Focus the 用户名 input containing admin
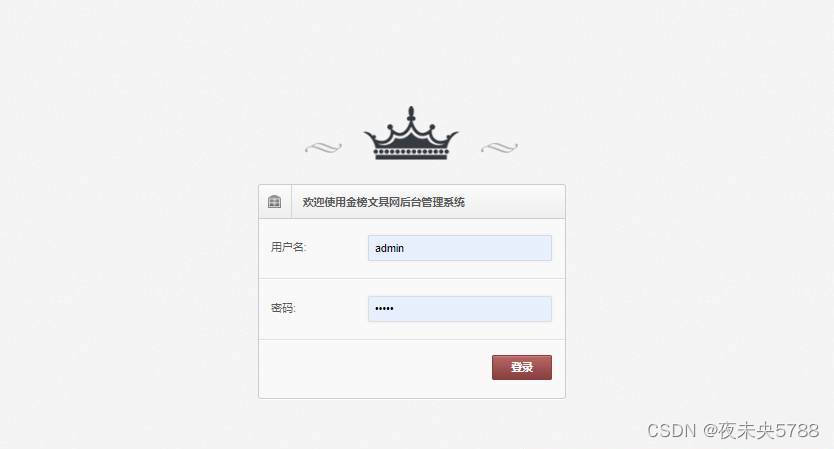The image size is (834, 449). (x=460, y=248)
